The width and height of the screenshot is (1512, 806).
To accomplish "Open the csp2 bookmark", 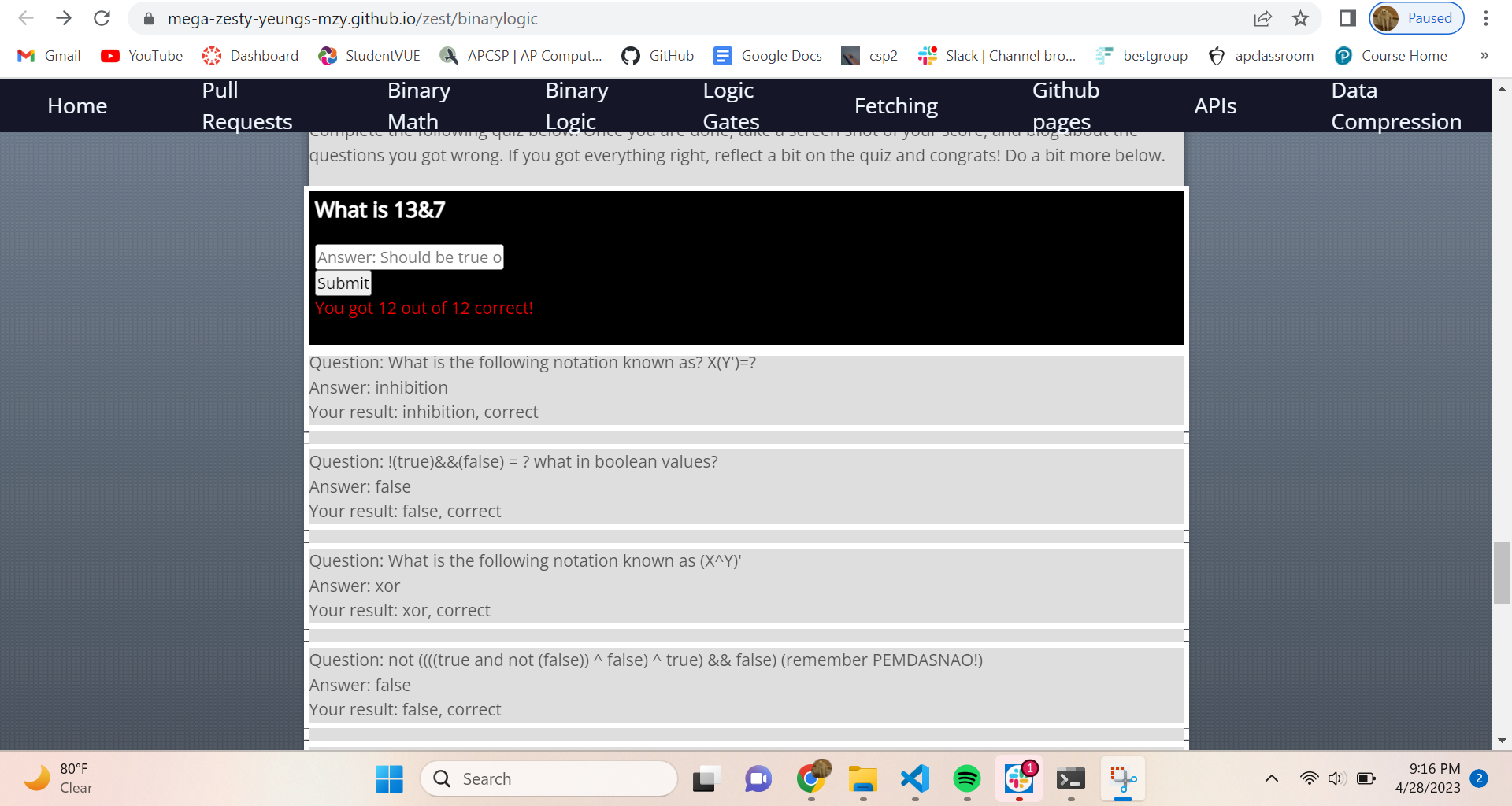I will [x=869, y=56].
